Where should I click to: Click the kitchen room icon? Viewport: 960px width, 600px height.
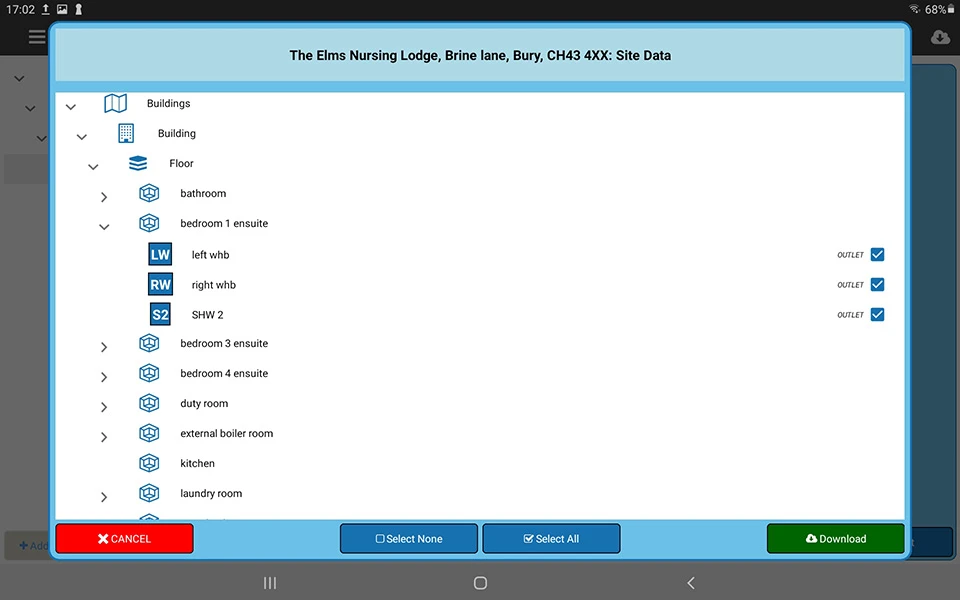pos(149,463)
